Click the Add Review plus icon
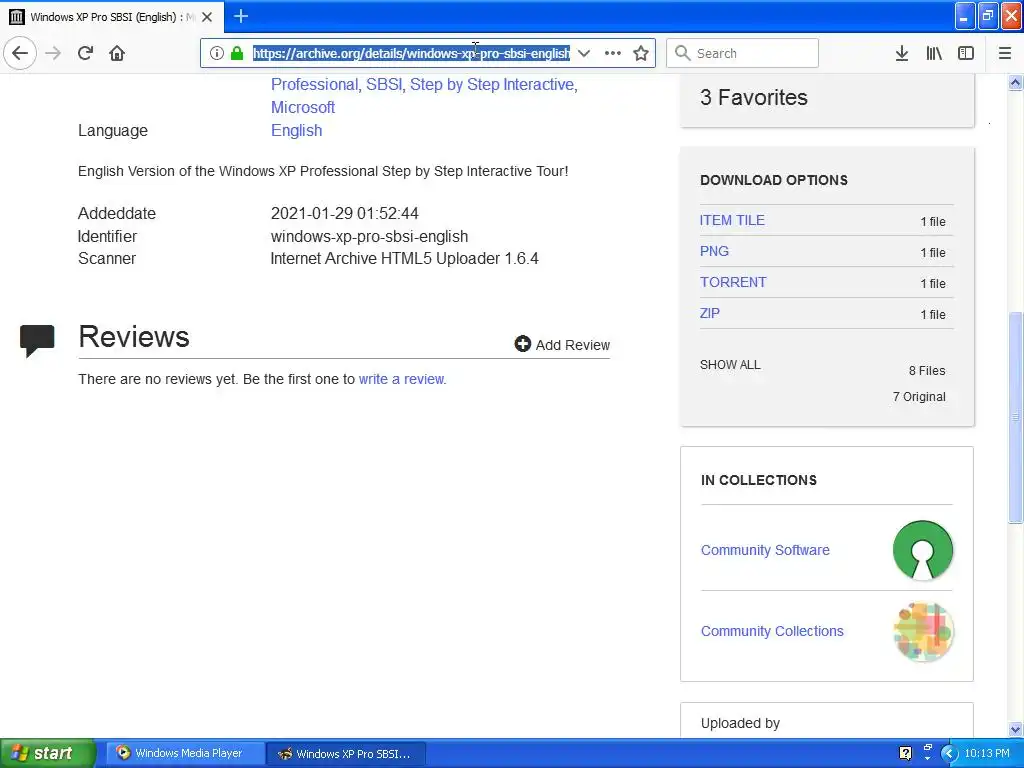Viewport: 1024px width, 768px height. (x=522, y=344)
